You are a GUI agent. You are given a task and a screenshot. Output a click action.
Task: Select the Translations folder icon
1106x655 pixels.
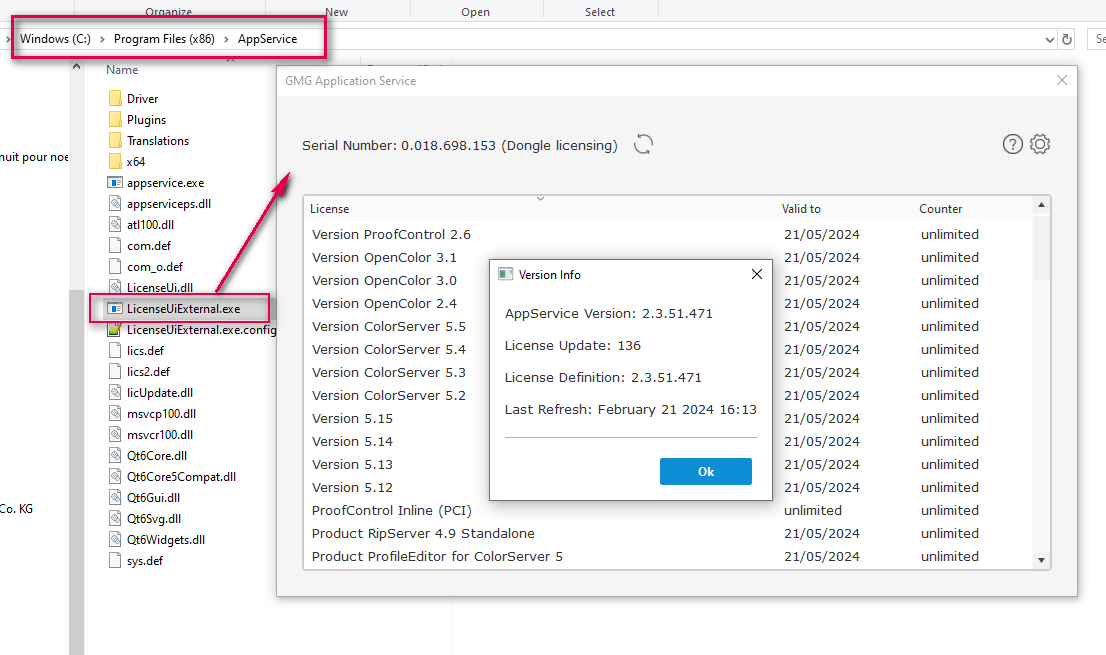pyautogui.click(x=115, y=140)
